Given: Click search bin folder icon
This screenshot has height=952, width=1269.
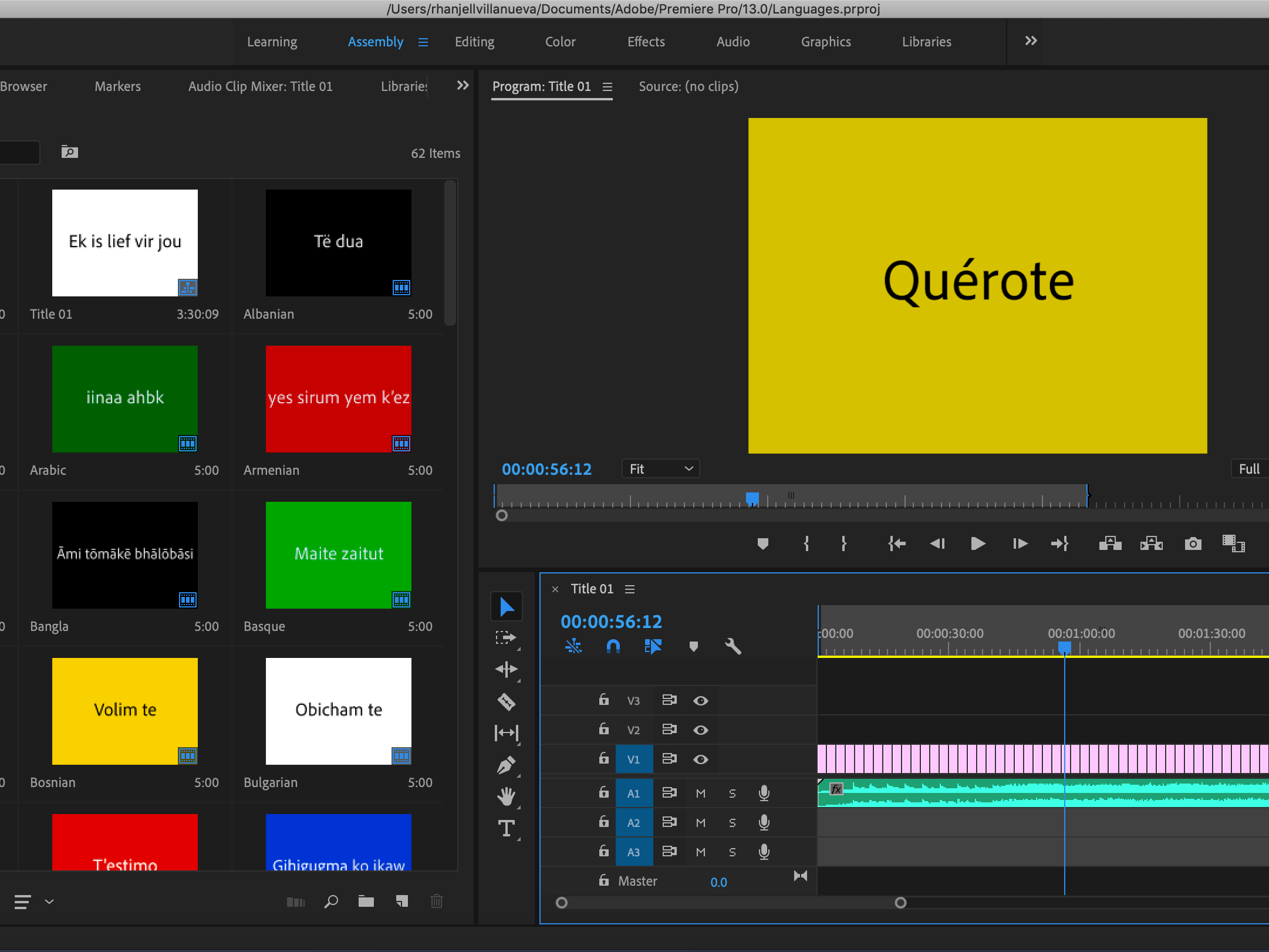Looking at the screenshot, I should [70, 152].
